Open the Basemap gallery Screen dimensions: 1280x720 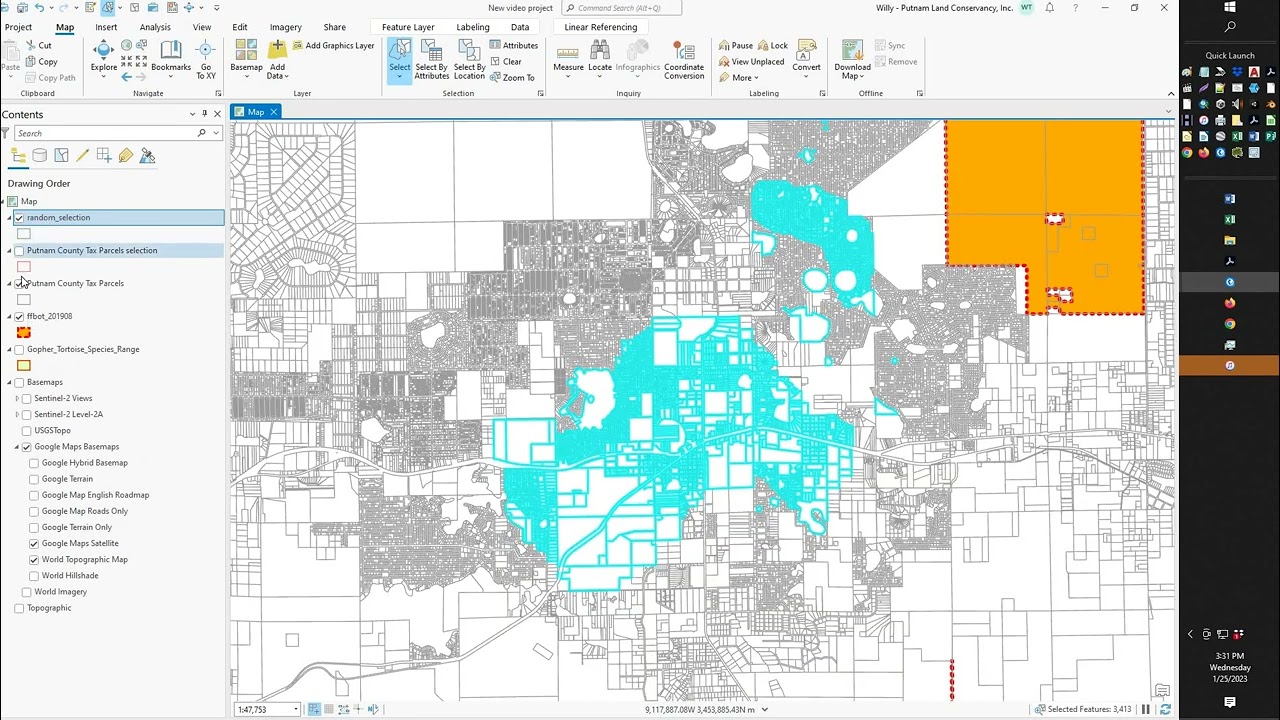coord(246,60)
